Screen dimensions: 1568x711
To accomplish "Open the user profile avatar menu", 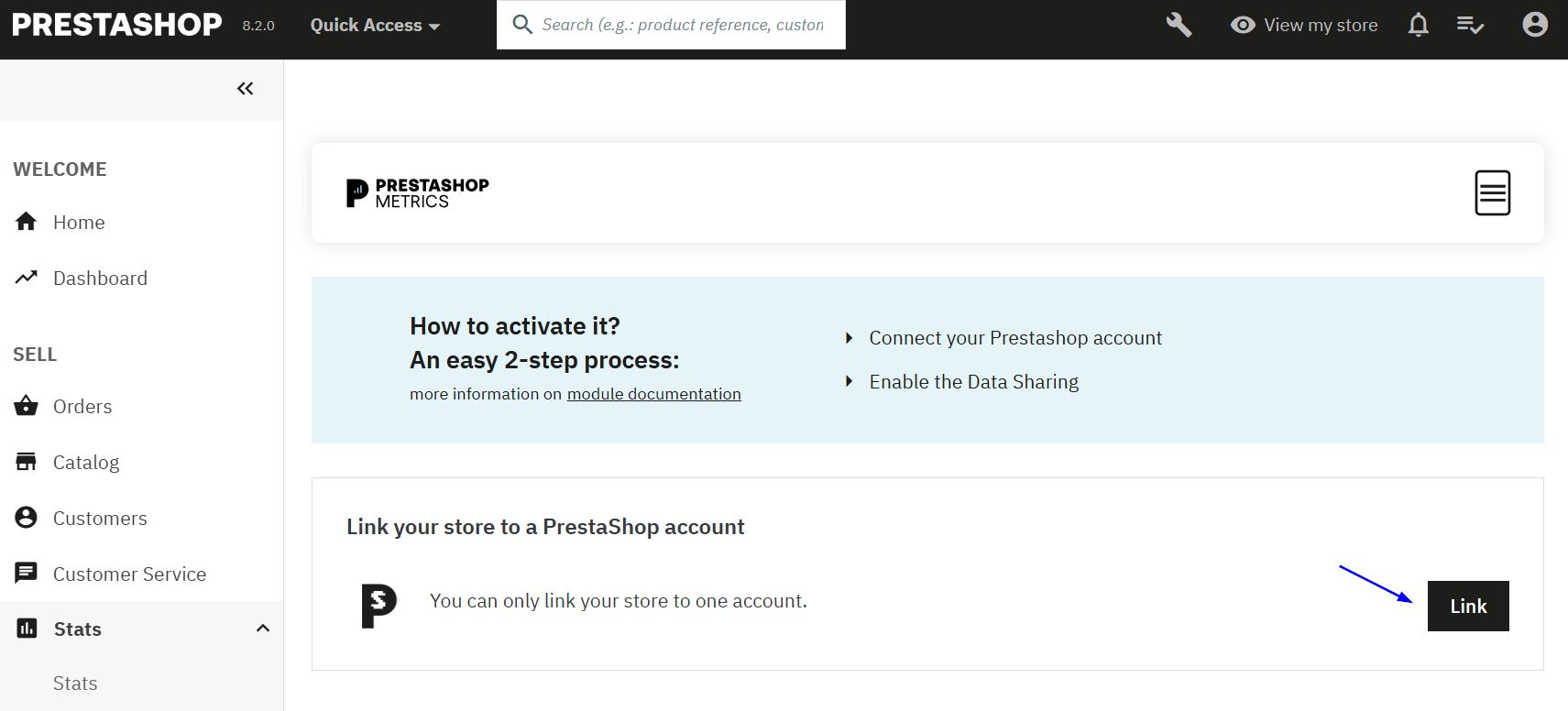I will coord(1535,25).
